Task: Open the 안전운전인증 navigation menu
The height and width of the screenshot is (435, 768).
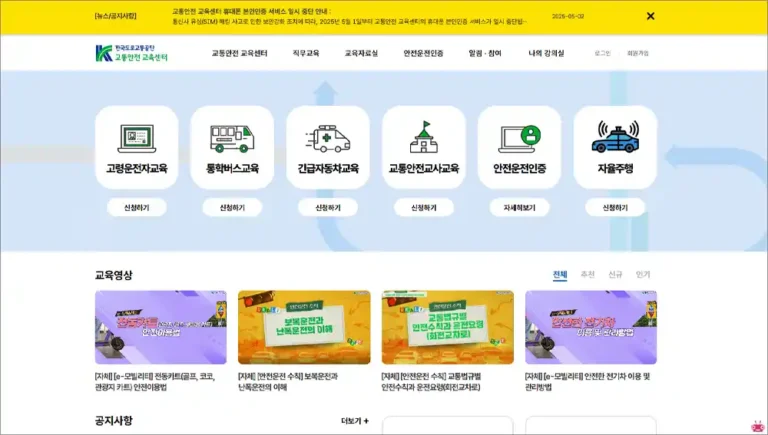Action: (x=423, y=53)
